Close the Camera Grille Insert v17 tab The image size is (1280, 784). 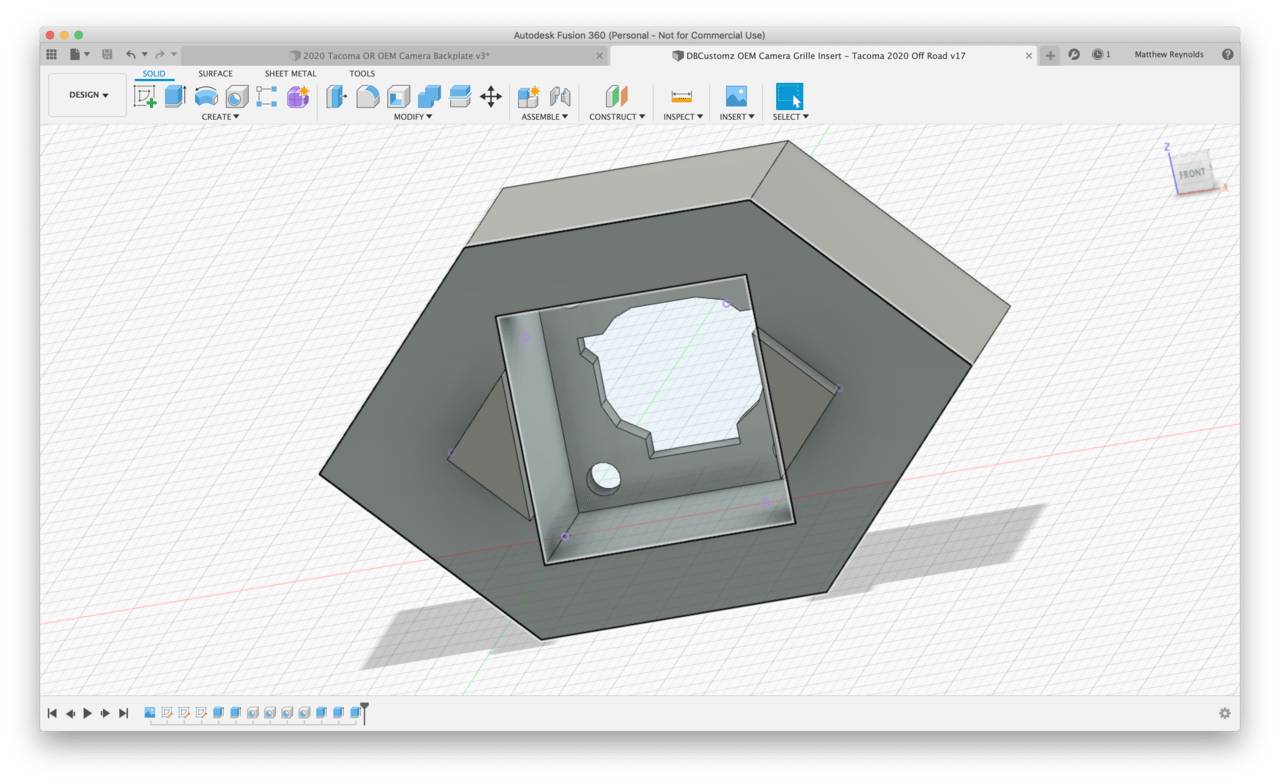(x=1029, y=56)
